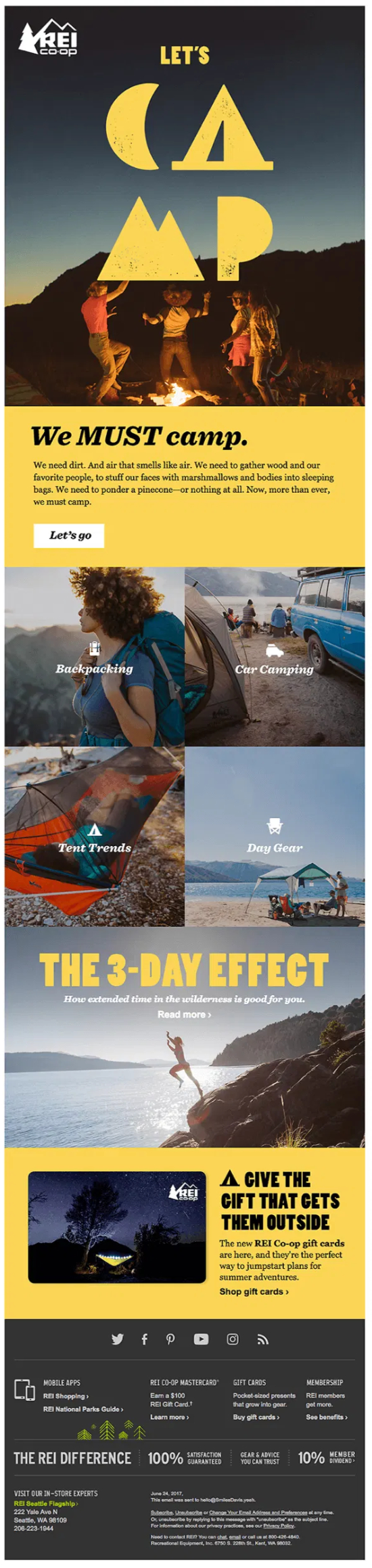Screen dimensions: 372x1568
Task: Click the Let's go button
Action: pyautogui.click(x=69, y=535)
